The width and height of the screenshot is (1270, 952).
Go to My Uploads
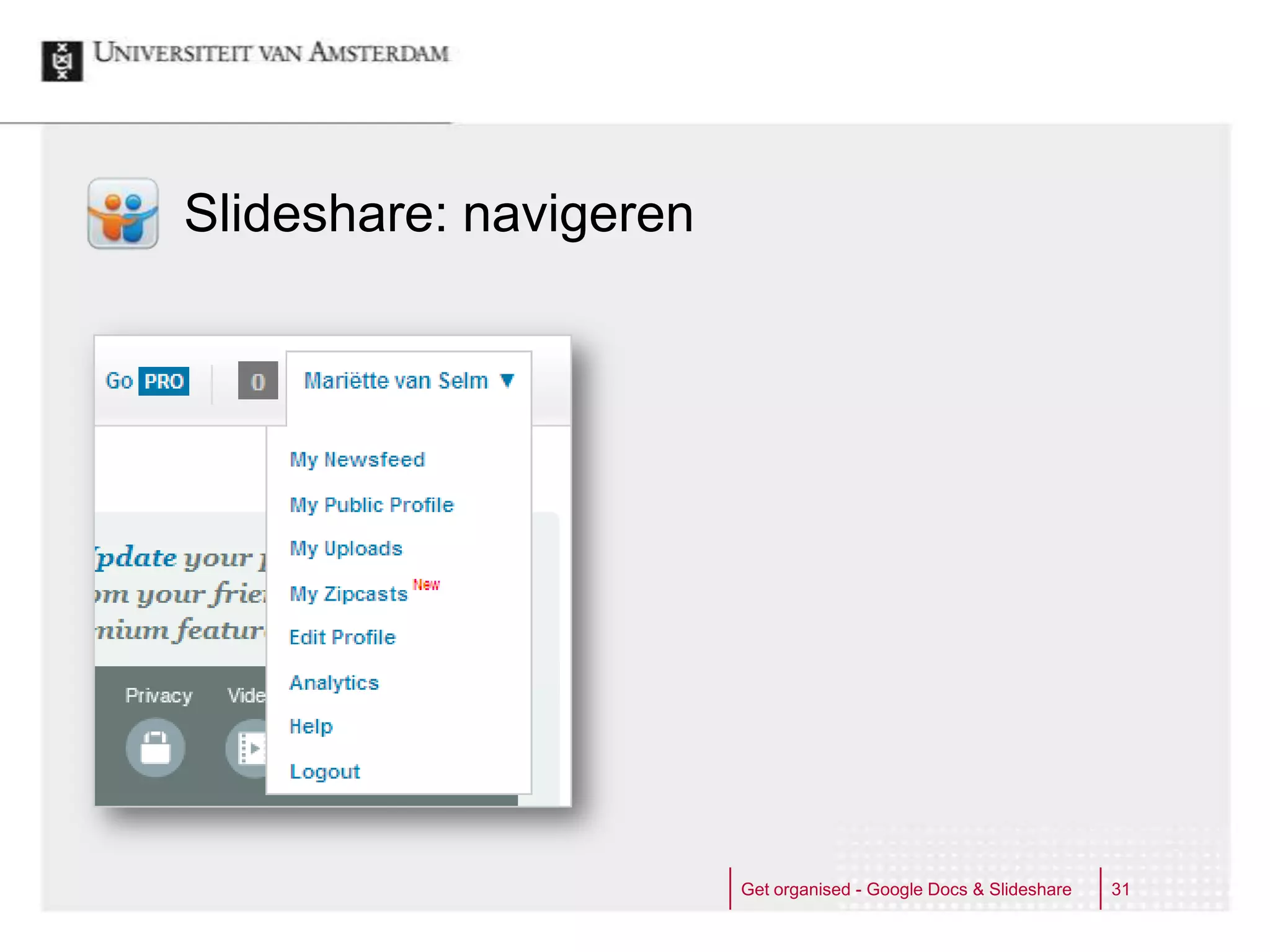coord(346,549)
